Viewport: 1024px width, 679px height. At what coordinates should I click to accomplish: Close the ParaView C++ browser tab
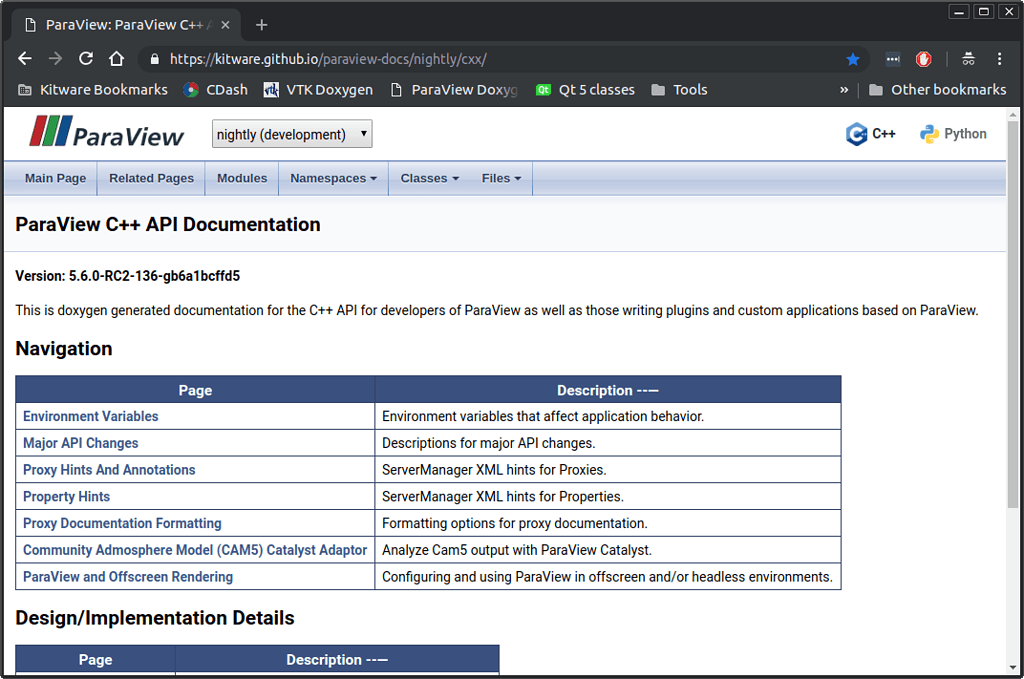click(x=225, y=25)
